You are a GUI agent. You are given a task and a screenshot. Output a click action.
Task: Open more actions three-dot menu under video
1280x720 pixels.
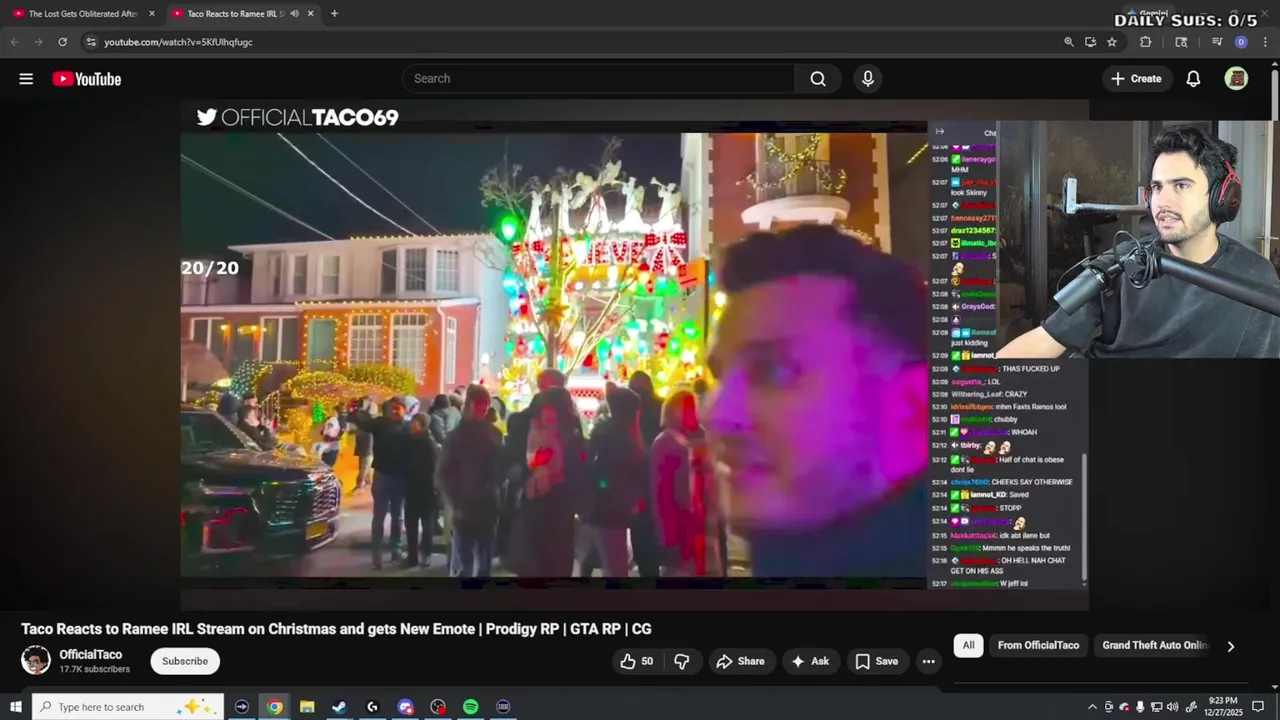928,661
